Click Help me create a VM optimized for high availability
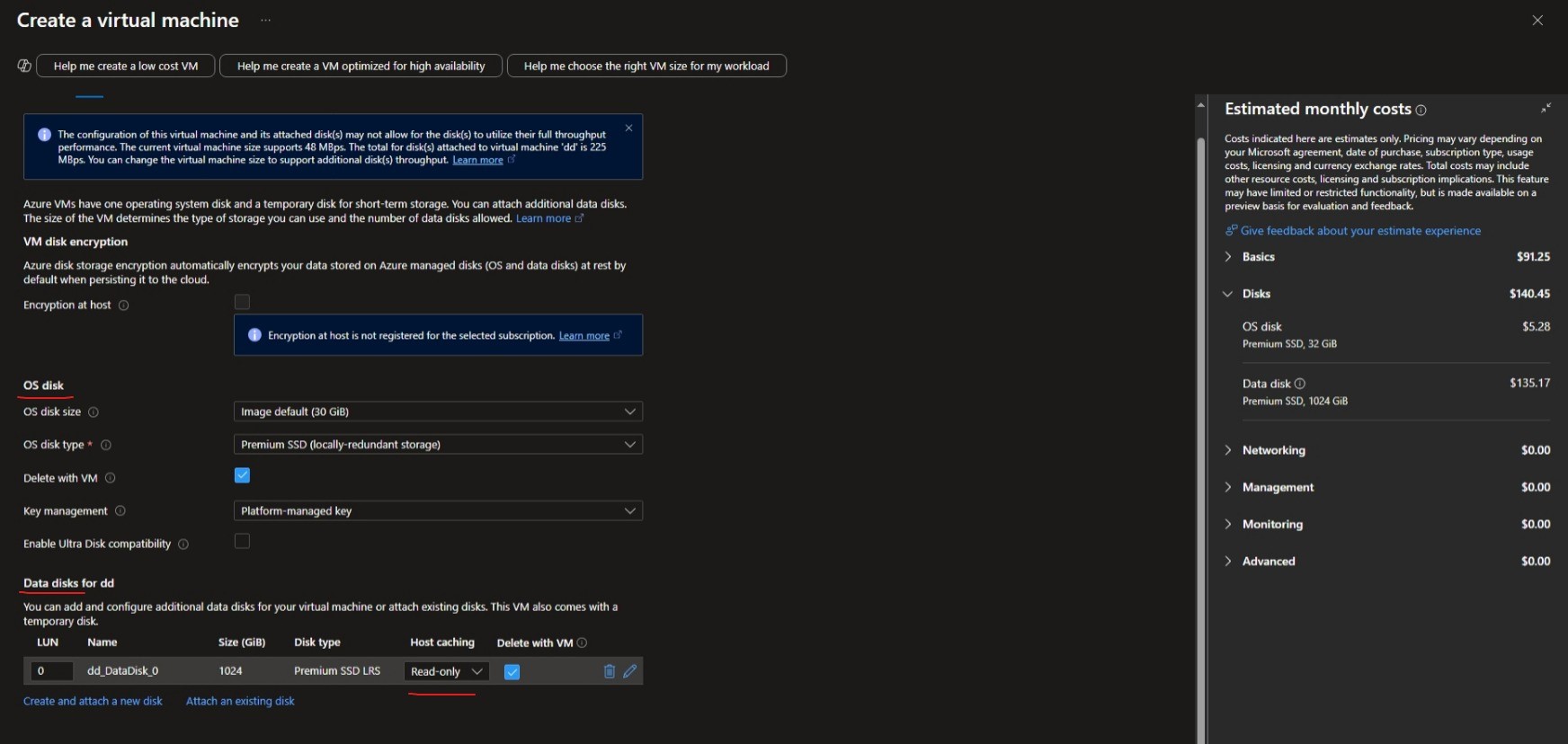 tap(361, 66)
